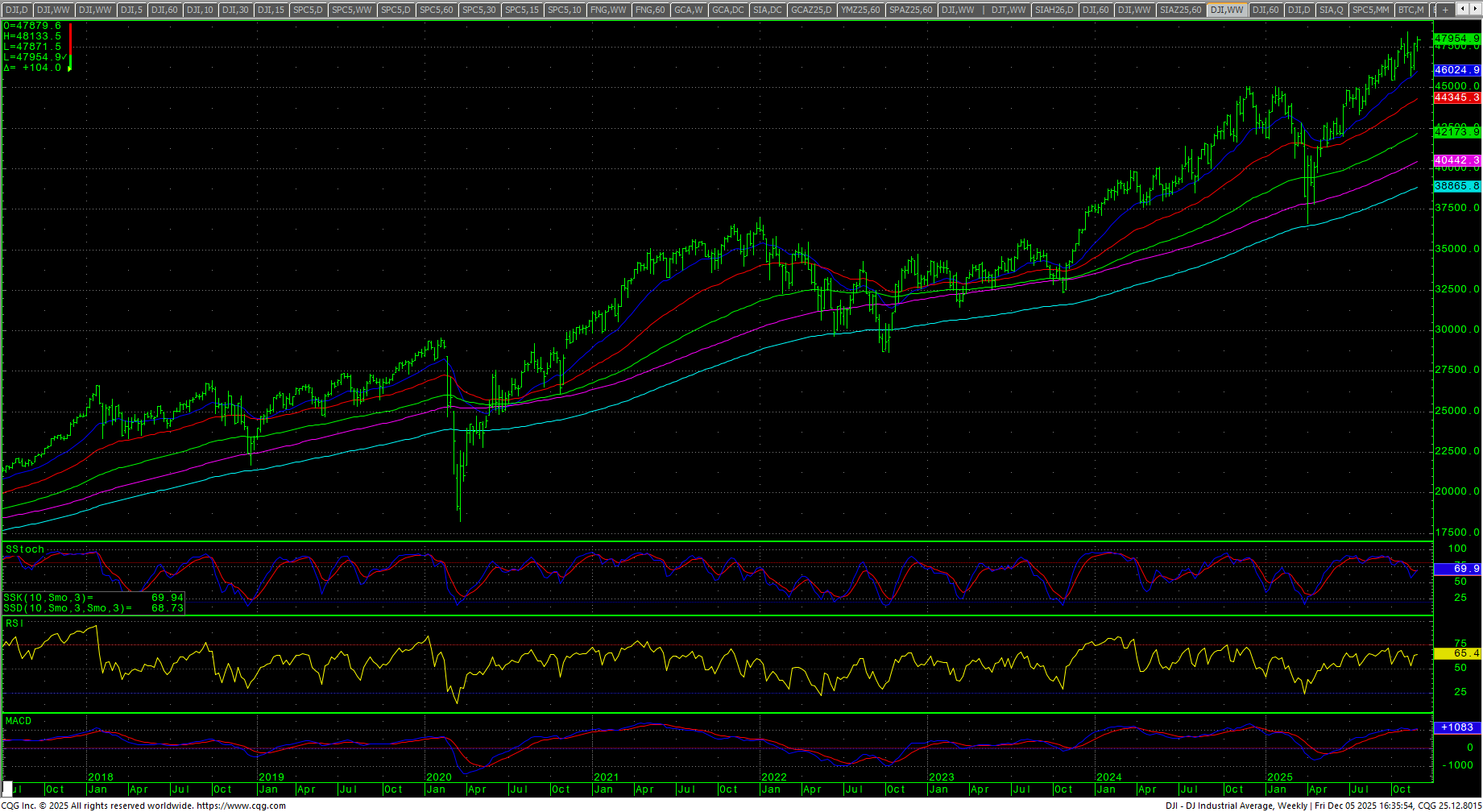Click the white box at time axis start
This screenshot has height=812, width=1483.
(x=8, y=789)
